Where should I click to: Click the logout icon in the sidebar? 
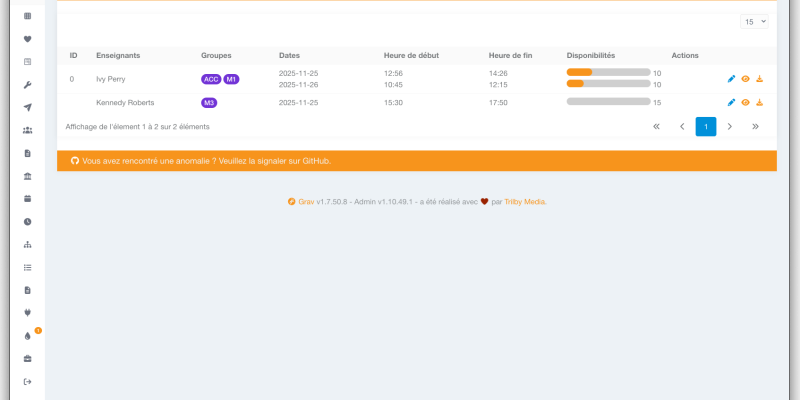(28, 382)
